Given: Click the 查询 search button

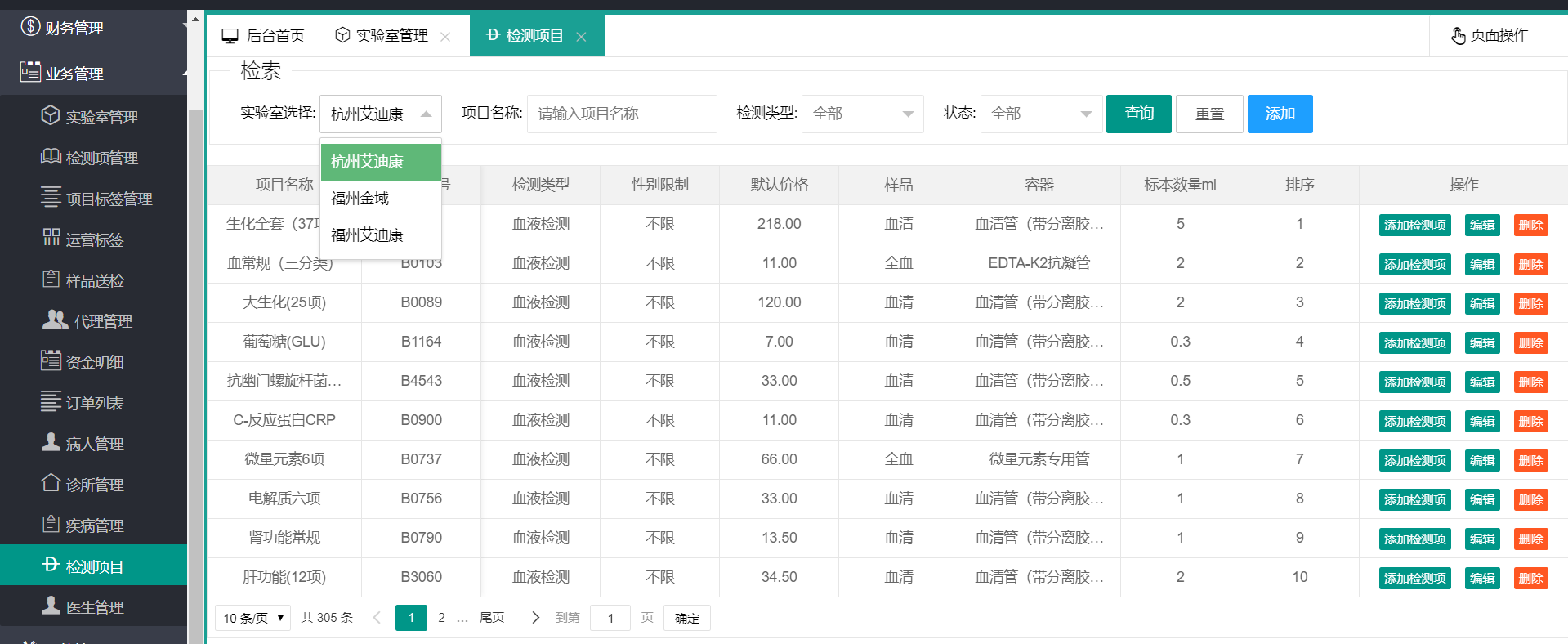Looking at the screenshot, I should [x=1139, y=114].
